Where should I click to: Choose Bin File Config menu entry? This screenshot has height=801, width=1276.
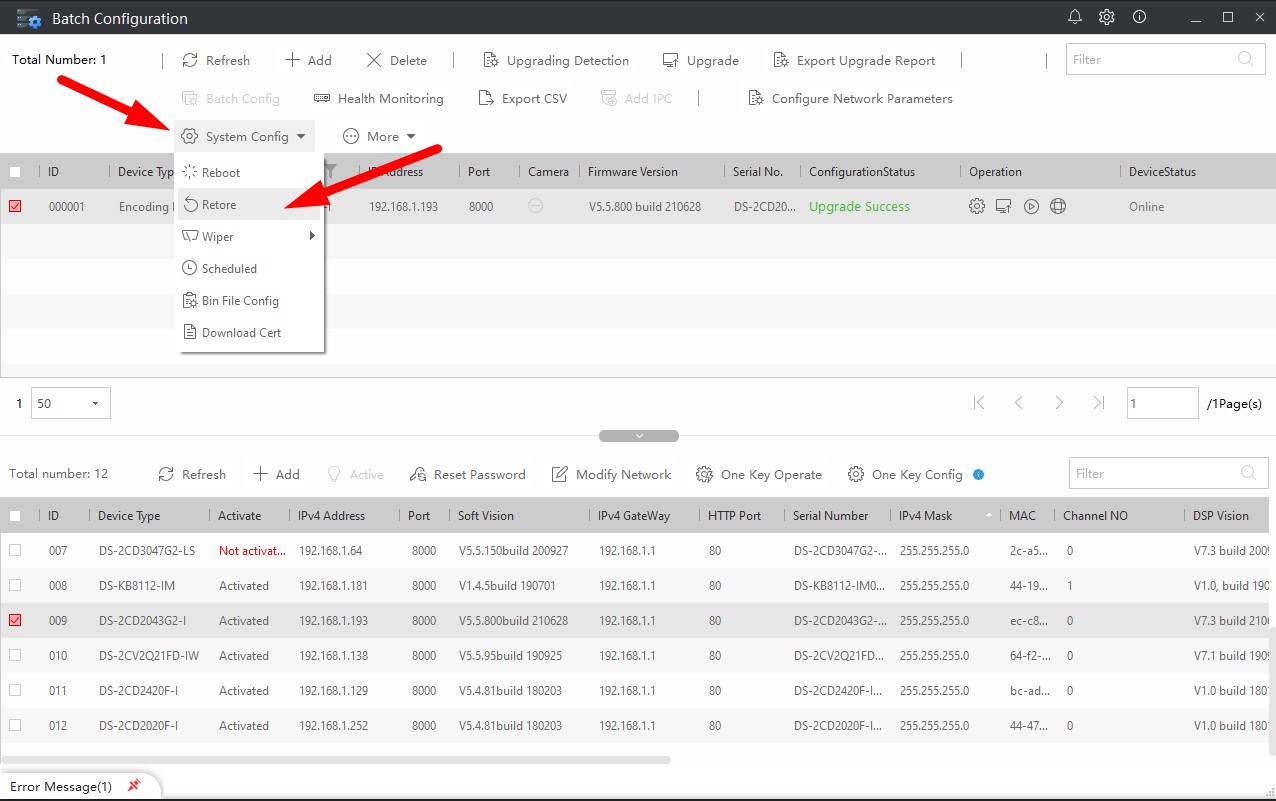[240, 301]
